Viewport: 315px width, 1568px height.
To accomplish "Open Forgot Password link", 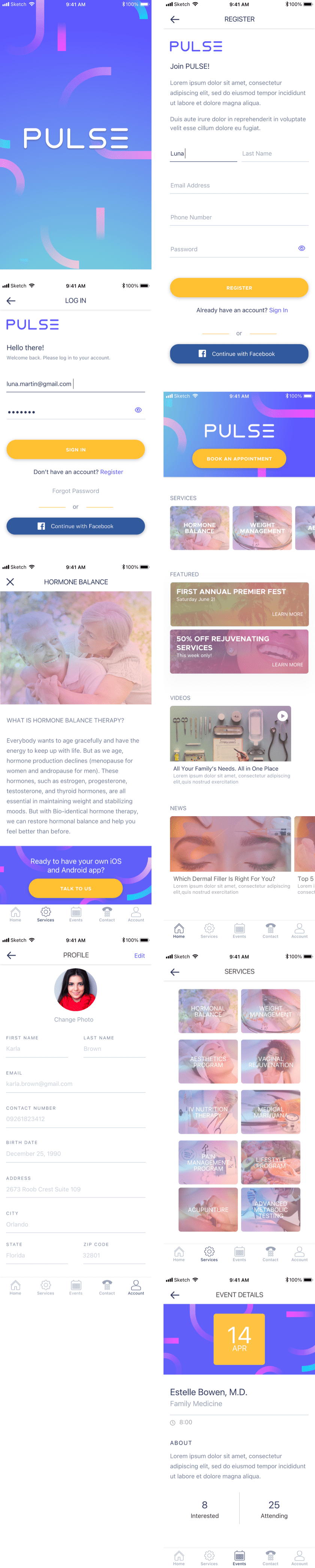I will tap(75, 491).
